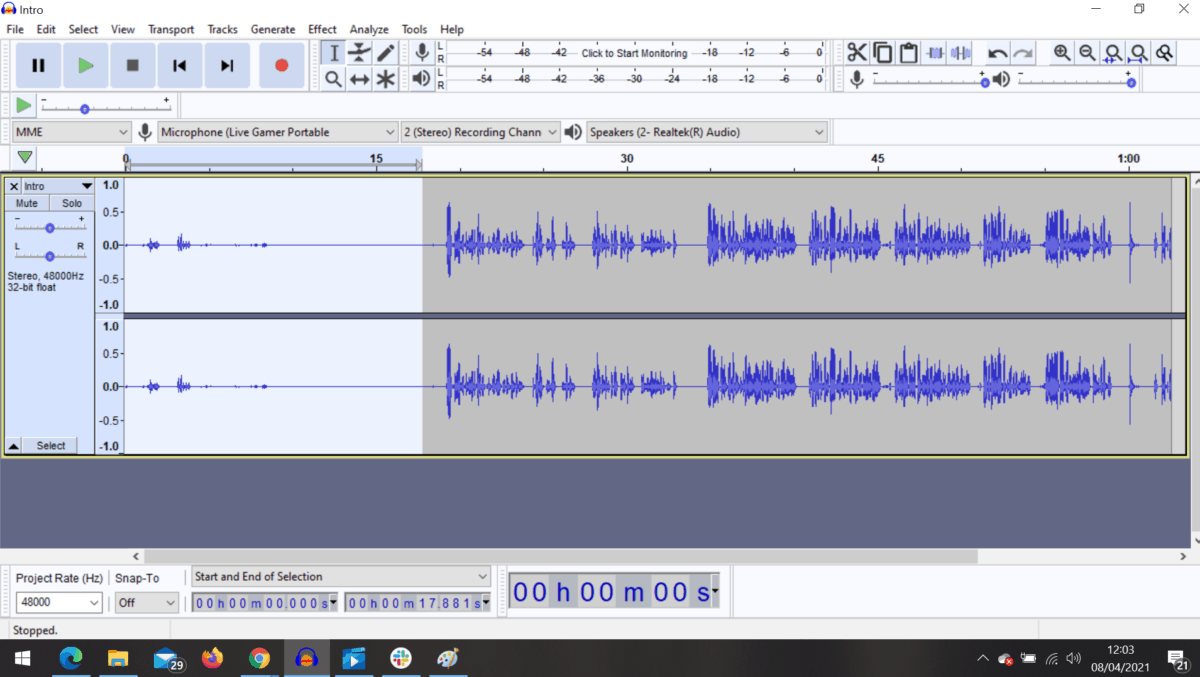Close the Intro track with X
Image resolution: width=1200 pixels, height=677 pixels.
(x=14, y=186)
